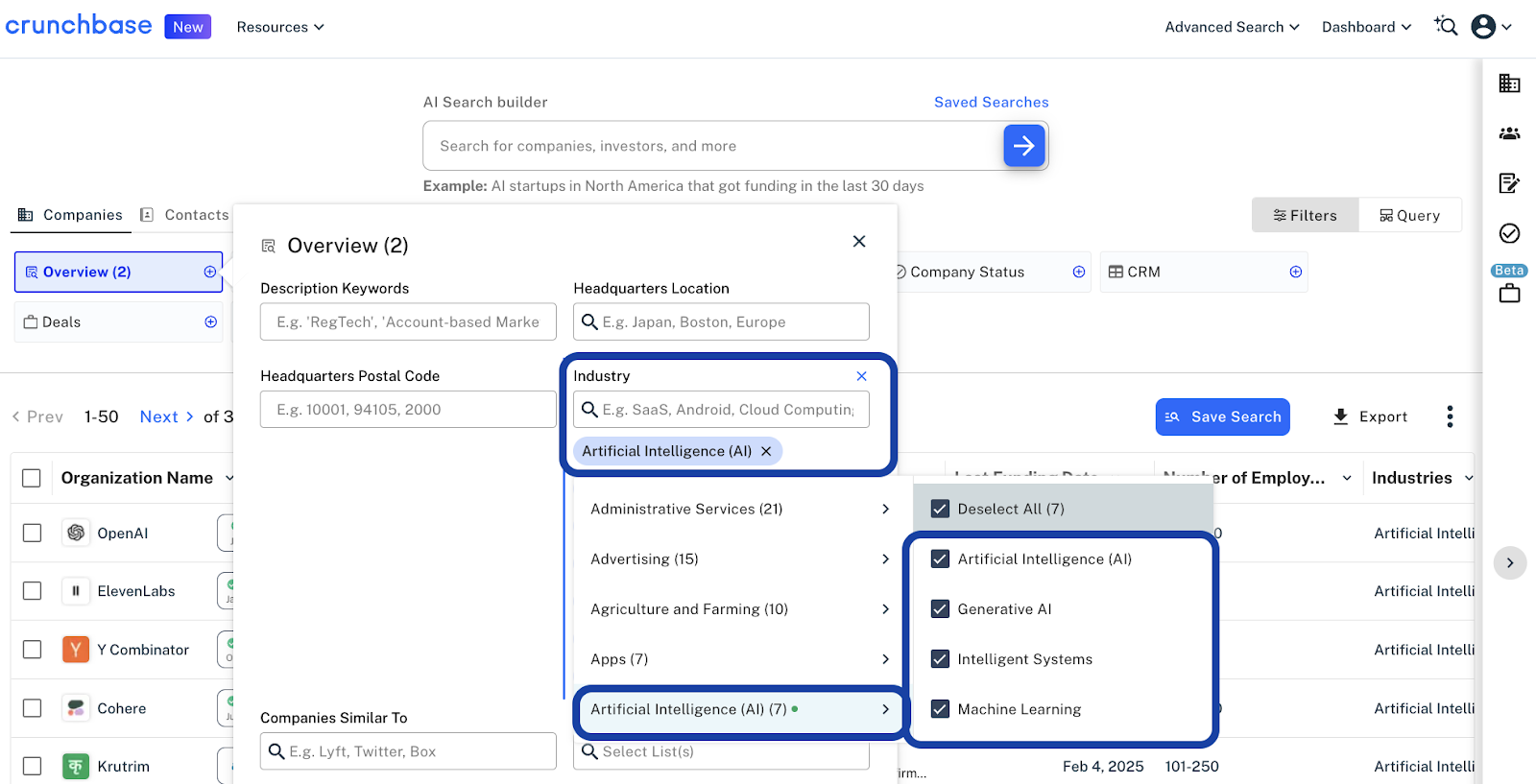Uncheck Artificial Intelligence (AI) sub-industry checkbox
Viewport: 1536px width, 784px height.
click(940, 558)
